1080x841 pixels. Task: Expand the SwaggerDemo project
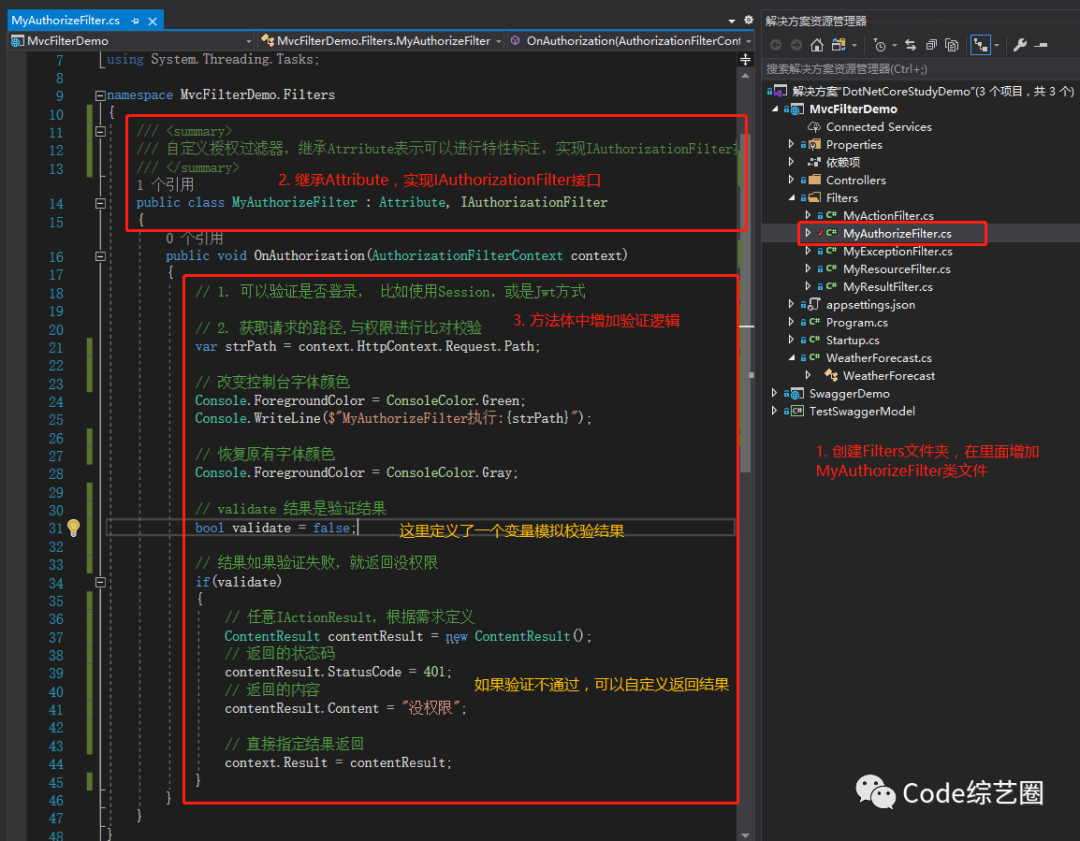tap(775, 393)
